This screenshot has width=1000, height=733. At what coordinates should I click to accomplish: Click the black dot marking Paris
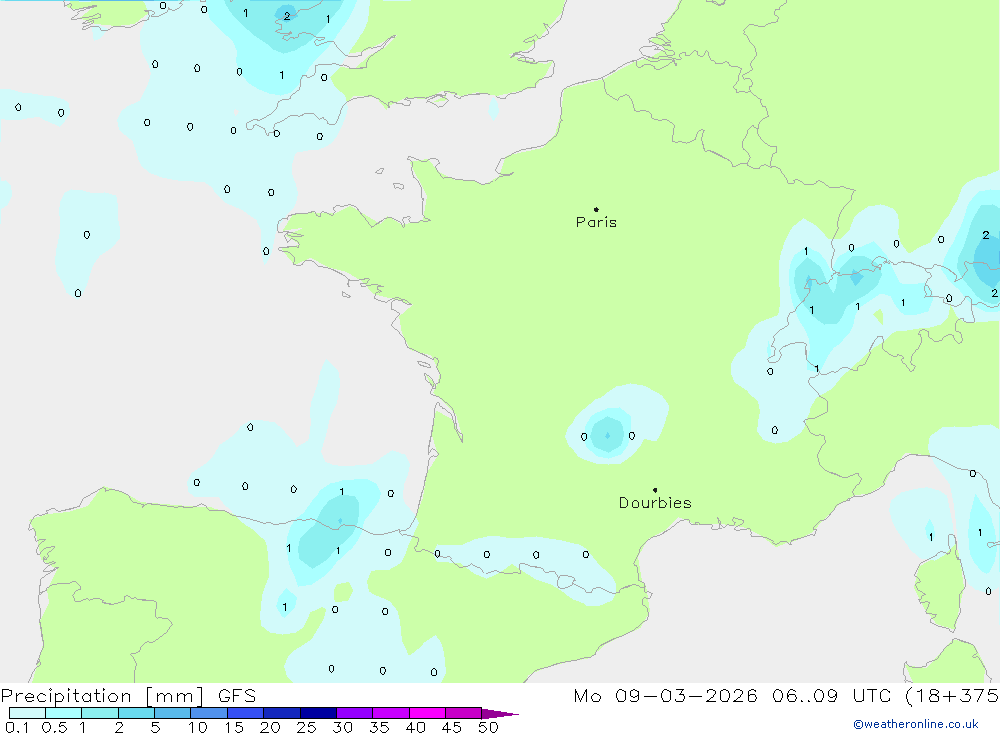point(596,209)
